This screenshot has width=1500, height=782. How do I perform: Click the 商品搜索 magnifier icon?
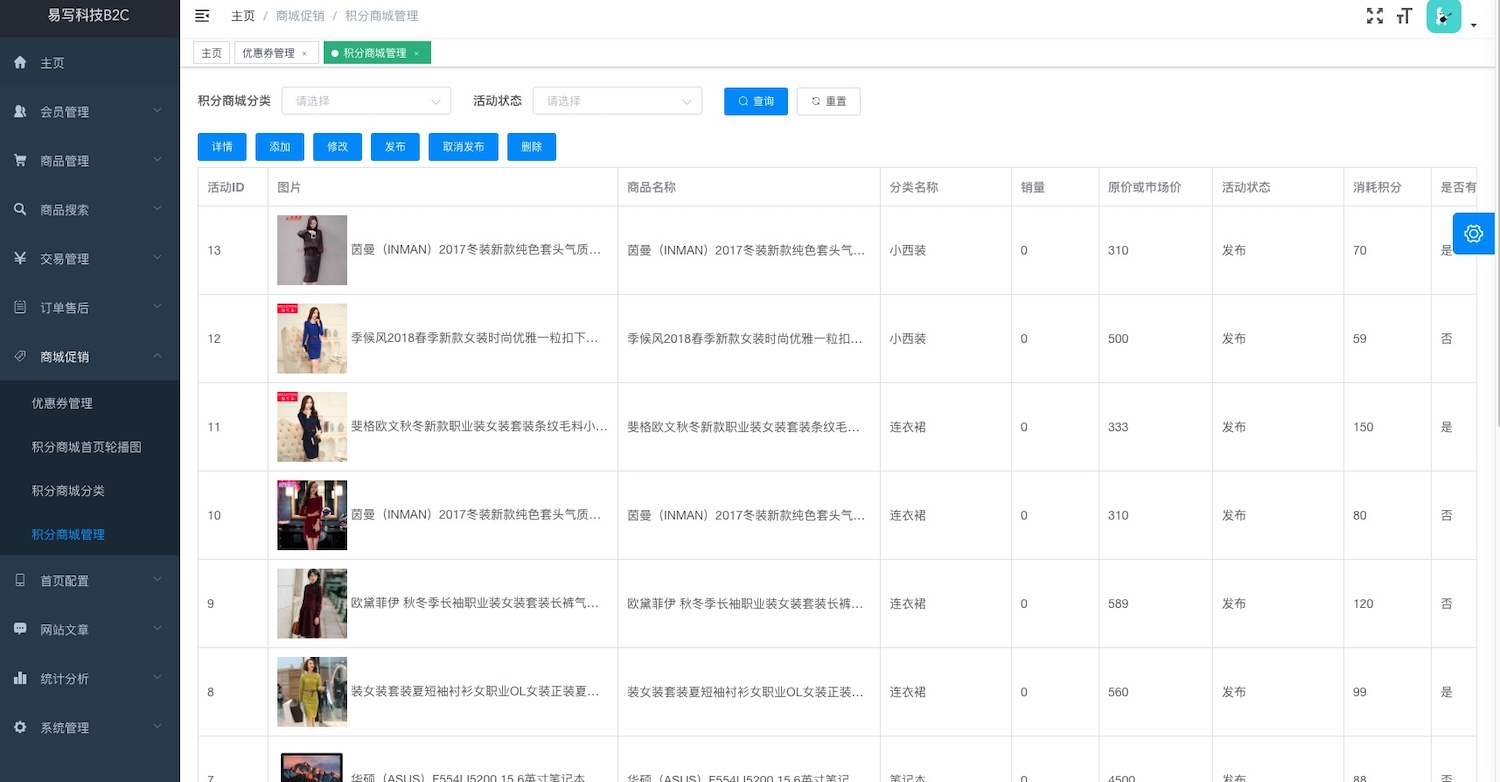coord(20,210)
